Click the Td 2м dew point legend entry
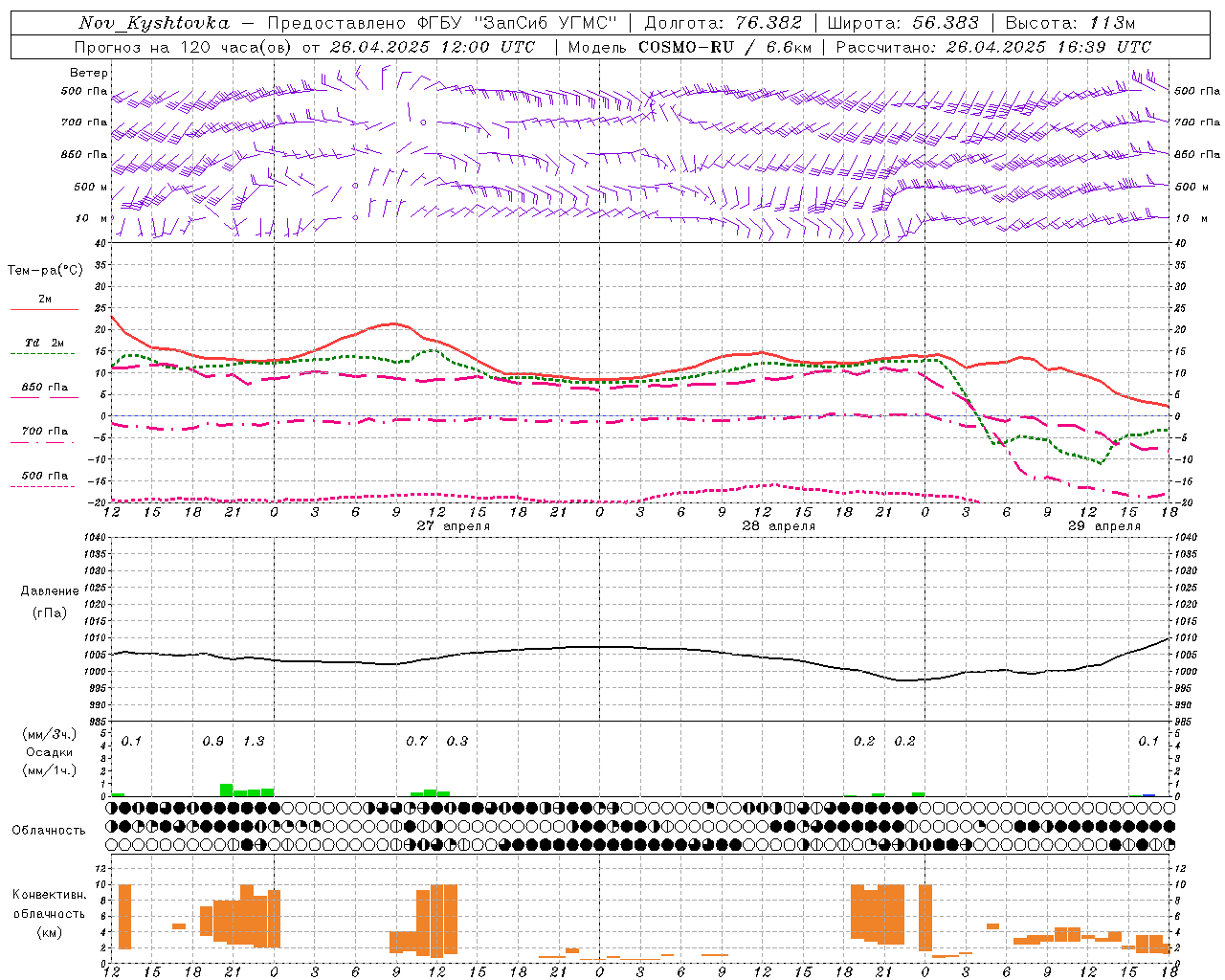Image resolution: width=1225 pixels, height=980 pixels. pyautogui.click(x=44, y=343)
